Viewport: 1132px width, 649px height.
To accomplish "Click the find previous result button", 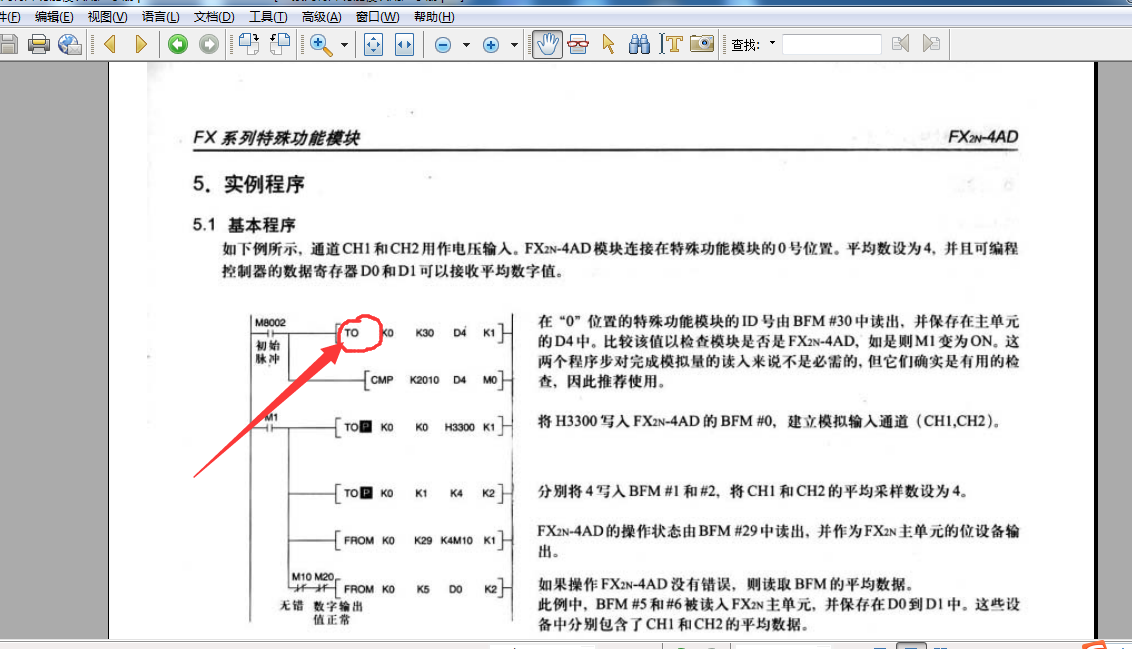I will [900, 44].
